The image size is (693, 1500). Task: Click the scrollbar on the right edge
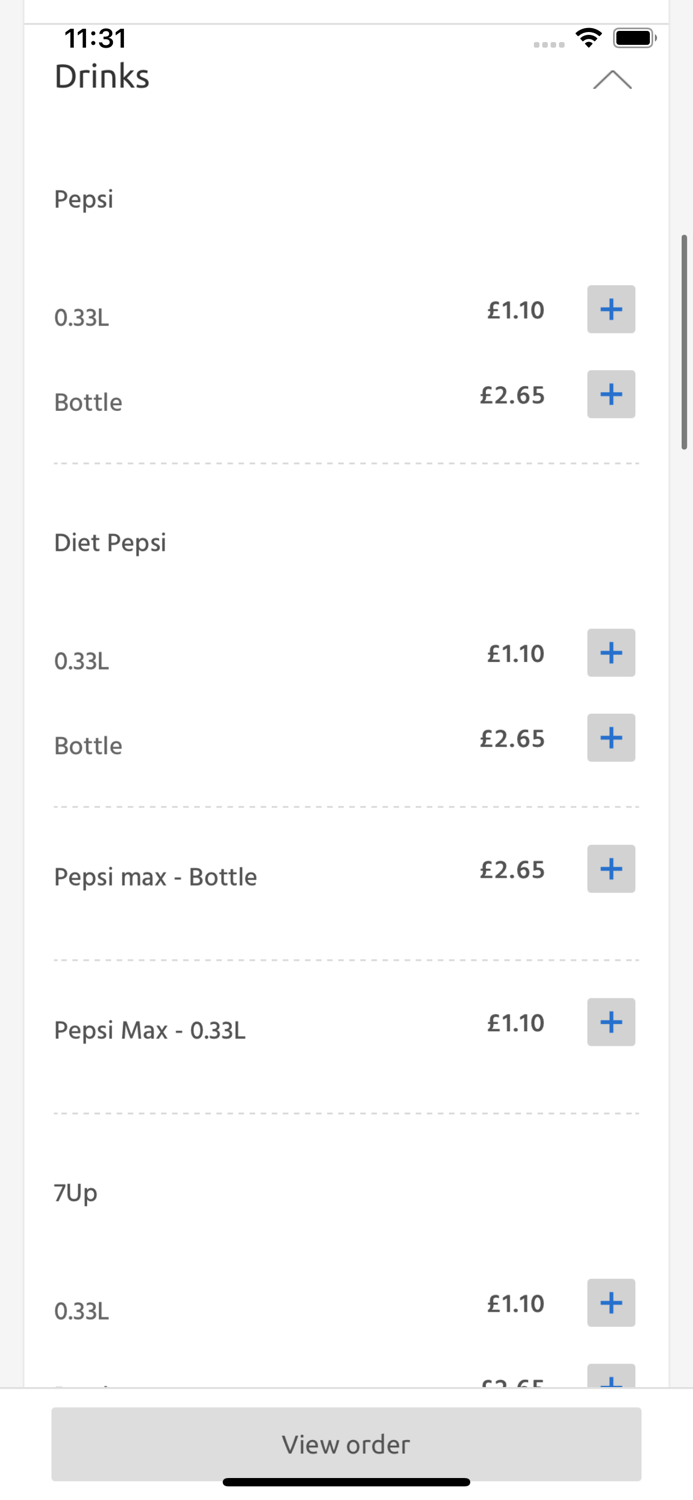tap(685, 340)
